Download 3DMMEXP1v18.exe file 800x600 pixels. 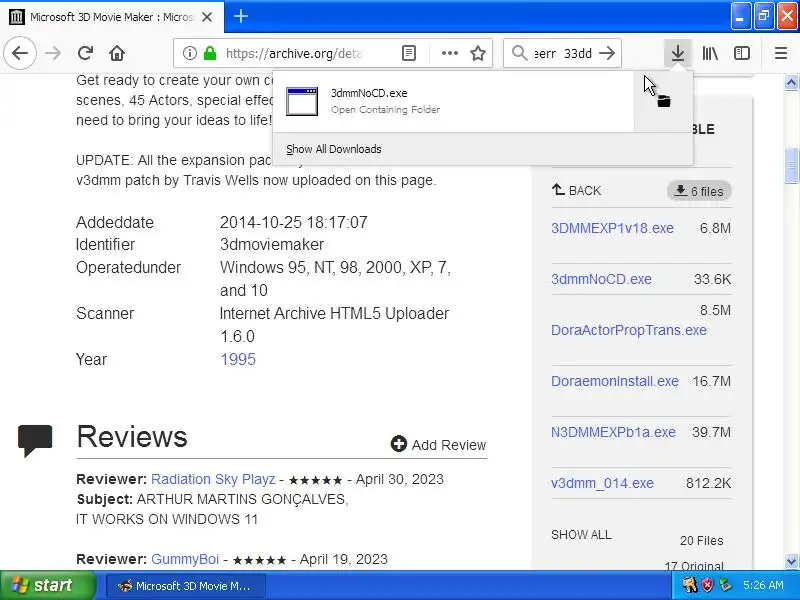click(612, 228)
